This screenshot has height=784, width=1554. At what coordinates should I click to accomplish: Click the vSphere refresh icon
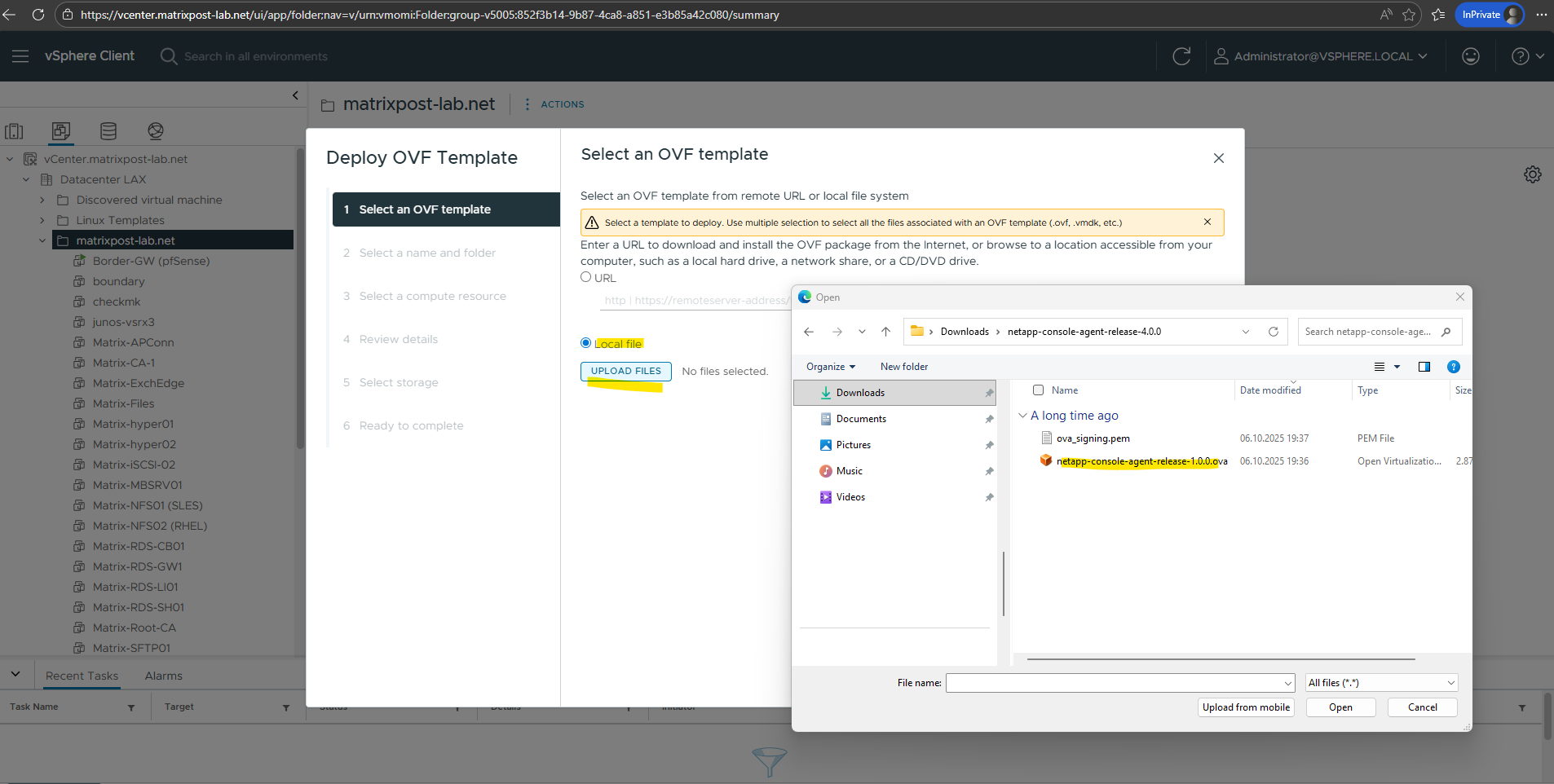[x=1181, y=56]
